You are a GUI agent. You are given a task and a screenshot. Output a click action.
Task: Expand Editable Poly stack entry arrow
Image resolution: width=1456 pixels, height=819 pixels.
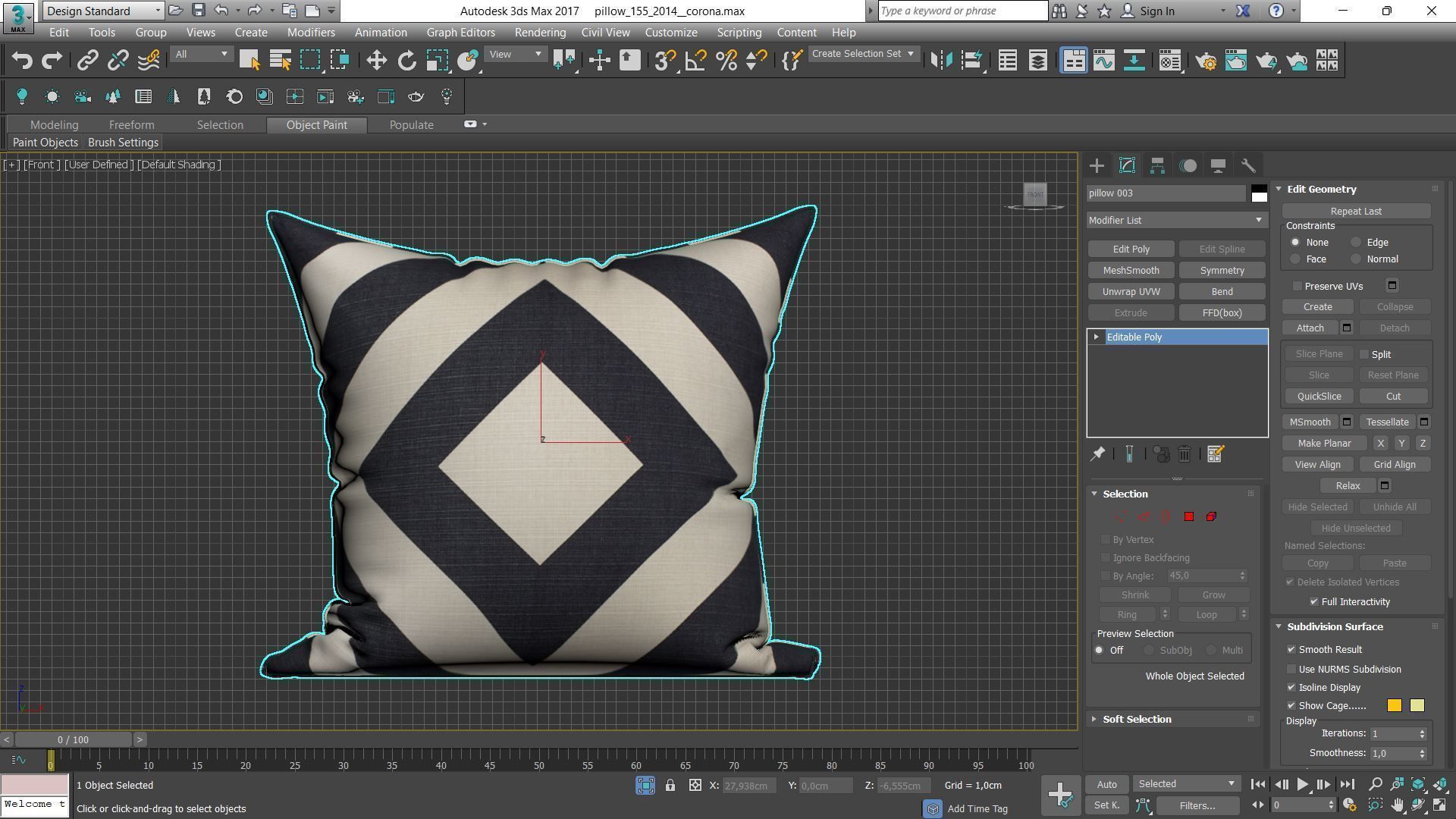[1096, 337]
